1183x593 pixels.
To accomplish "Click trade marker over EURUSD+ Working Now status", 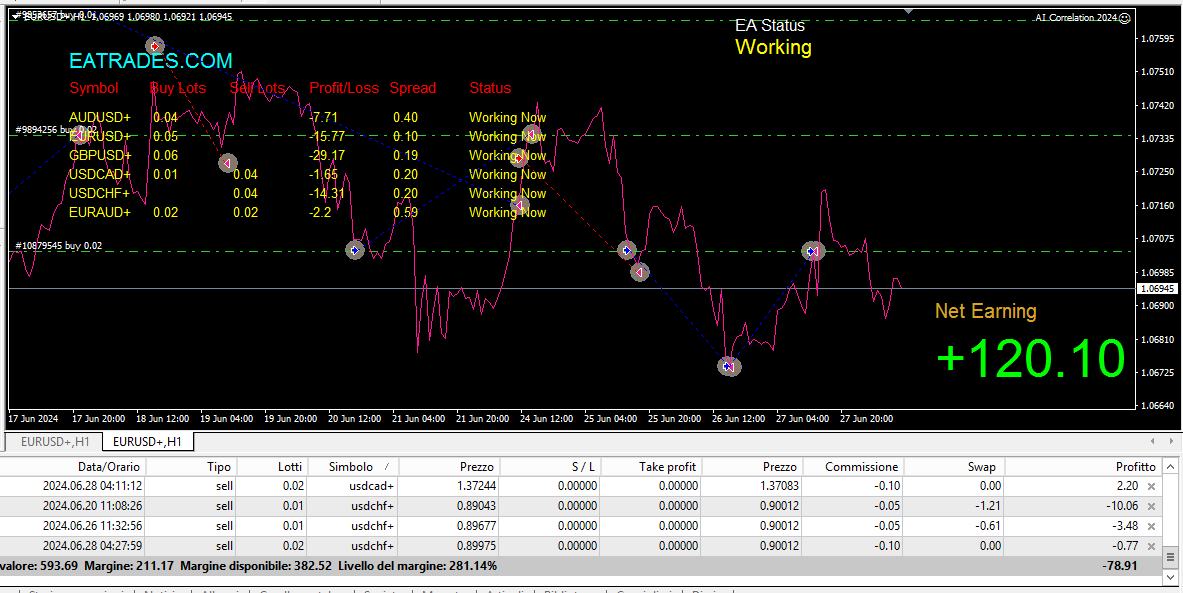I will tap(532, 135).
